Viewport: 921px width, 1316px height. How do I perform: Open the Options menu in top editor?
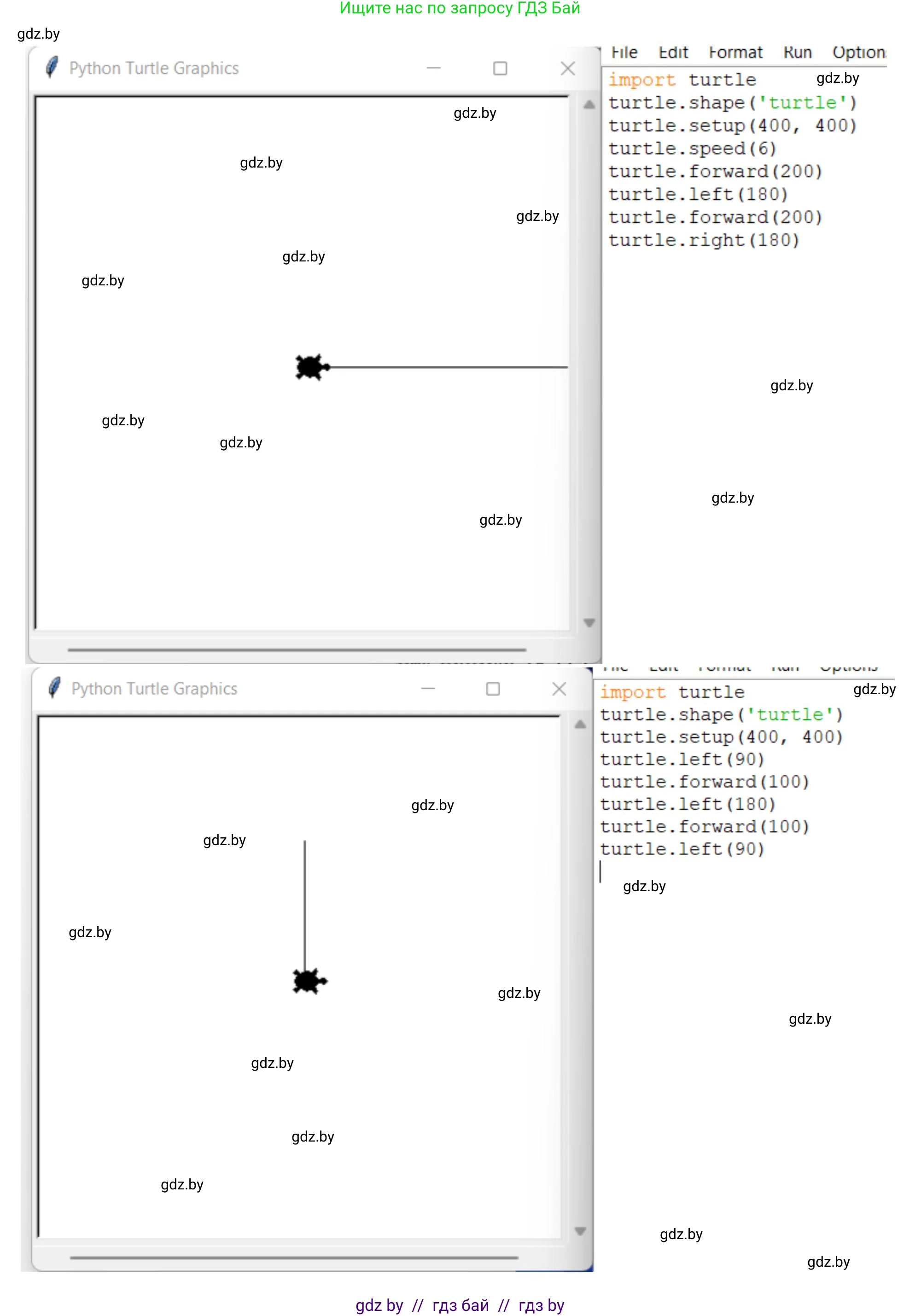tap(858, 53)
